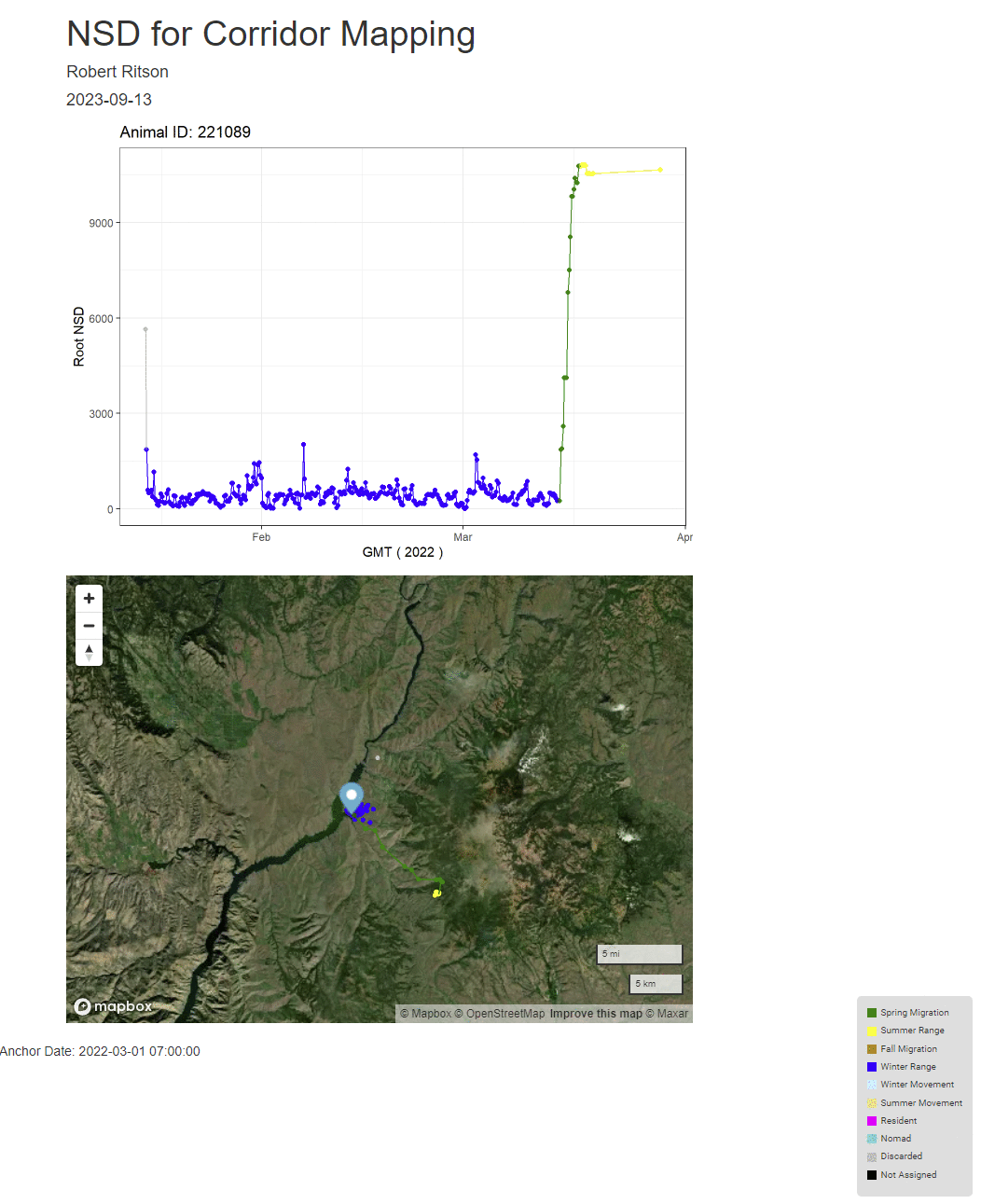Click the small gray point on map
981x1204 pixels.
[x=378, y=758]
